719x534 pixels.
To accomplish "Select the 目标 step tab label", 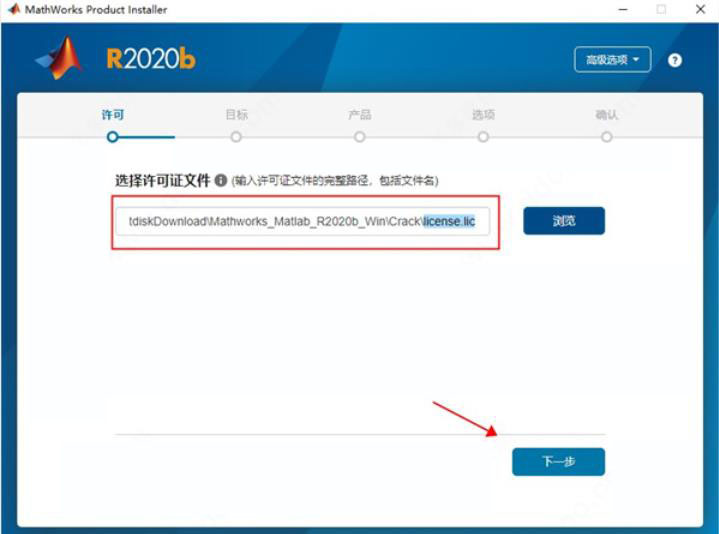I will tap(237, 115).
